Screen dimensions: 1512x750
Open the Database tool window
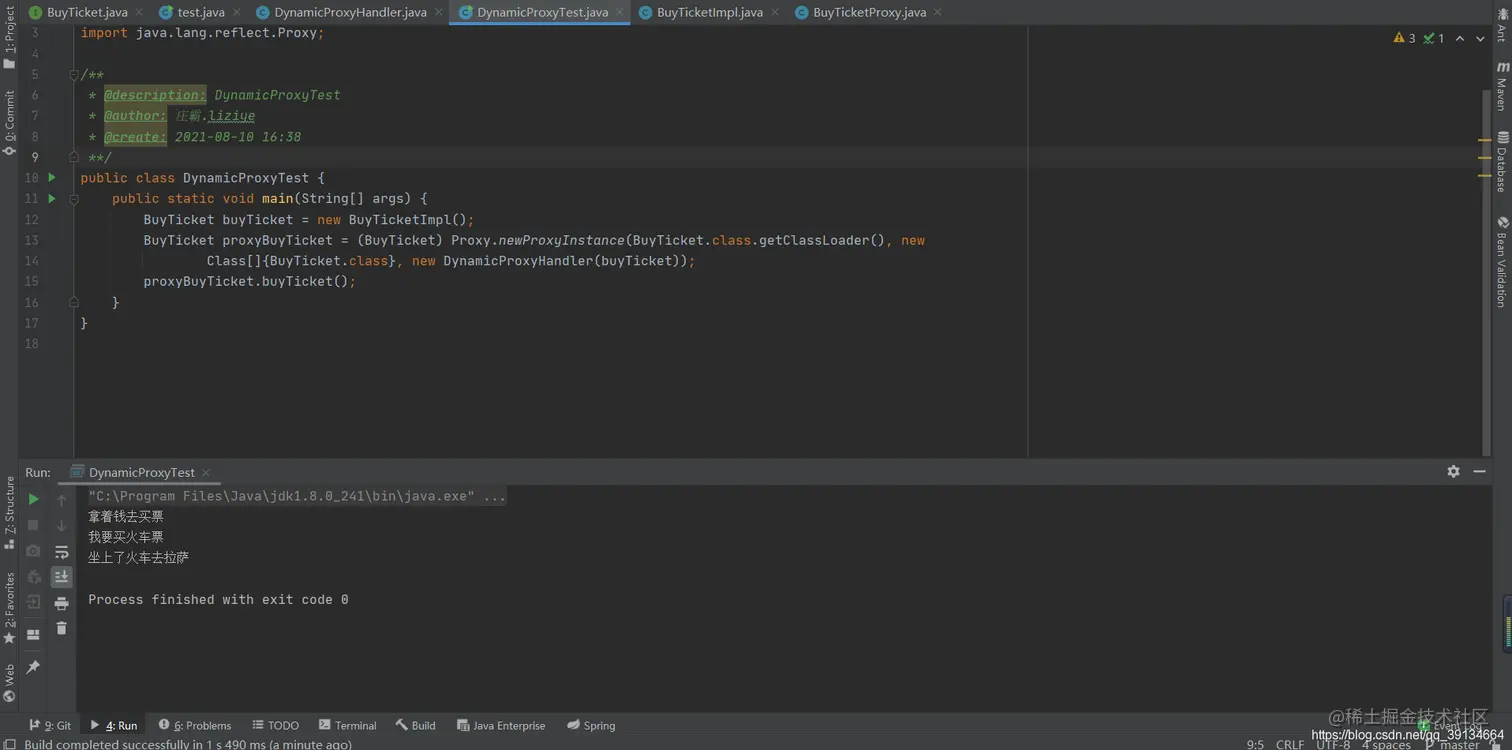tap(1502, 161)
